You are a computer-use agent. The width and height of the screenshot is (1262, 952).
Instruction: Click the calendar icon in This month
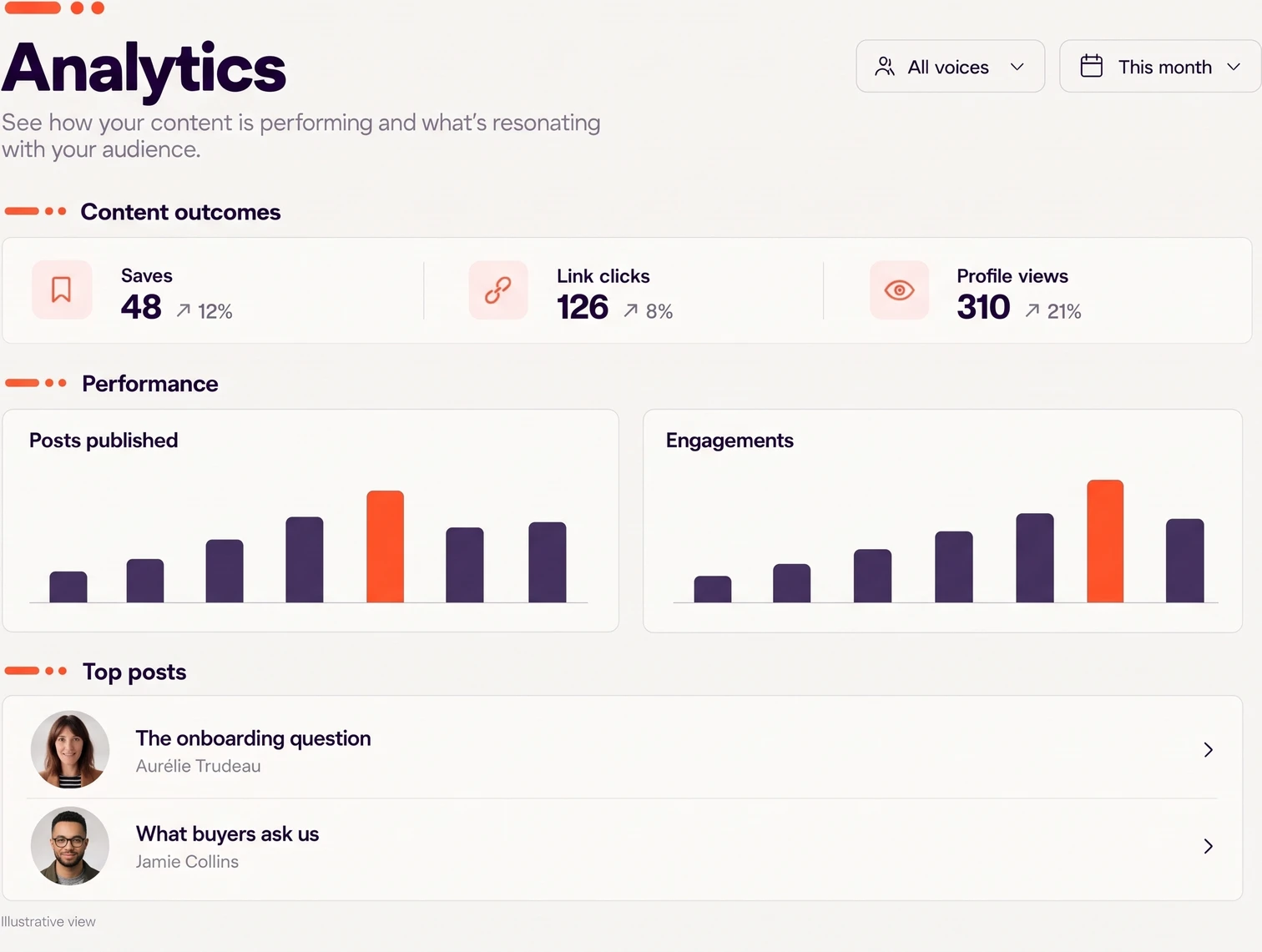[1091, 66]
